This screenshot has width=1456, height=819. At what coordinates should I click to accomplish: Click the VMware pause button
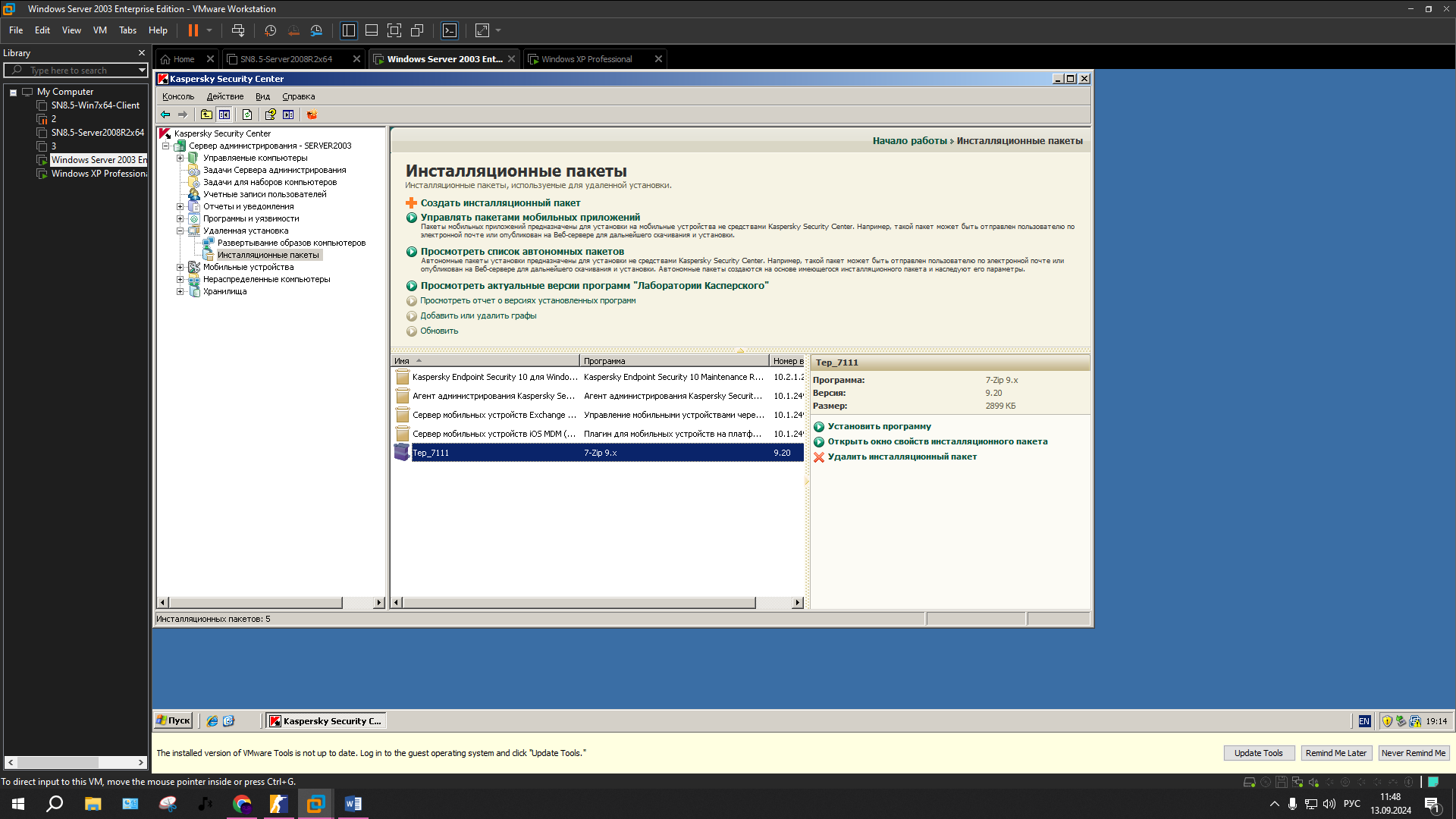click(x=193, y=30)
